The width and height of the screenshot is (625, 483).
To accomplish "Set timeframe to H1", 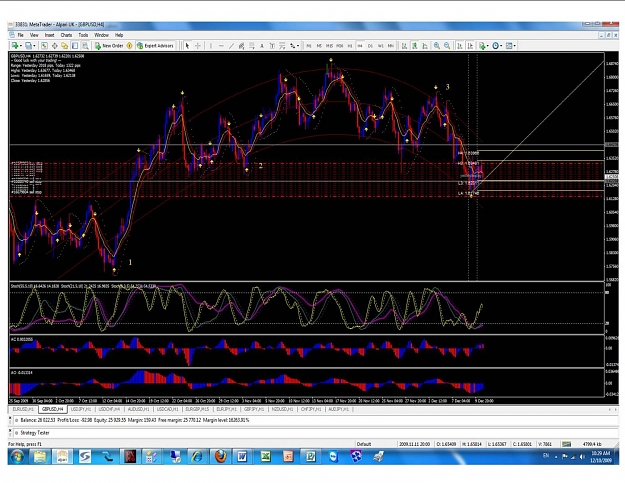I will click(x=350, y=46).
